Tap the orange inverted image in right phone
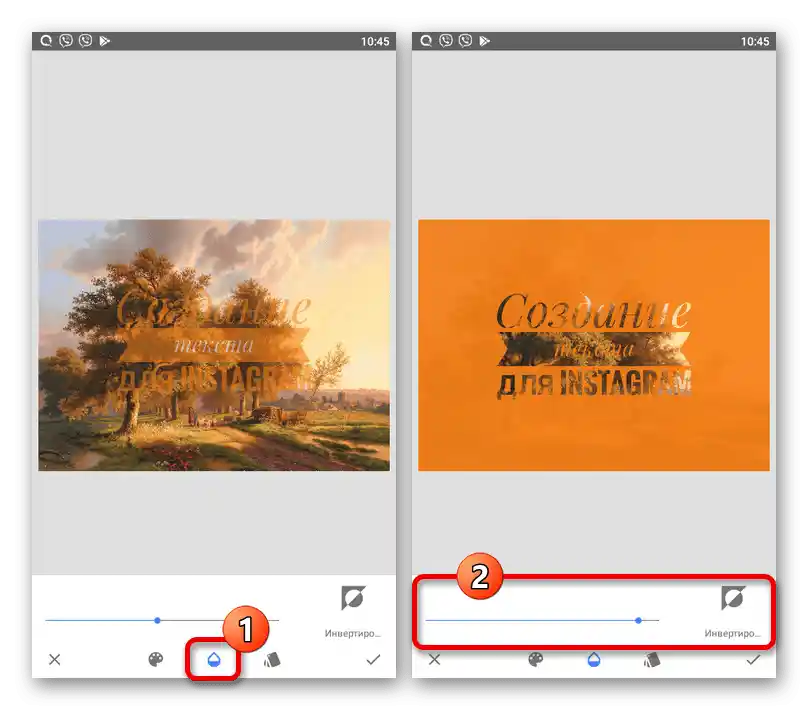The width and height of the screenshot is (808, 710). (x=594, y=345)
